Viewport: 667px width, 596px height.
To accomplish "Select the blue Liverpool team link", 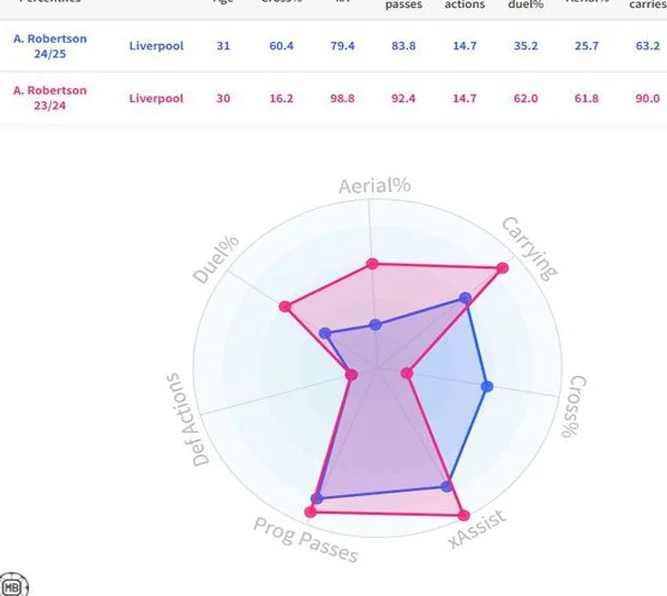I will coord(156,46).
